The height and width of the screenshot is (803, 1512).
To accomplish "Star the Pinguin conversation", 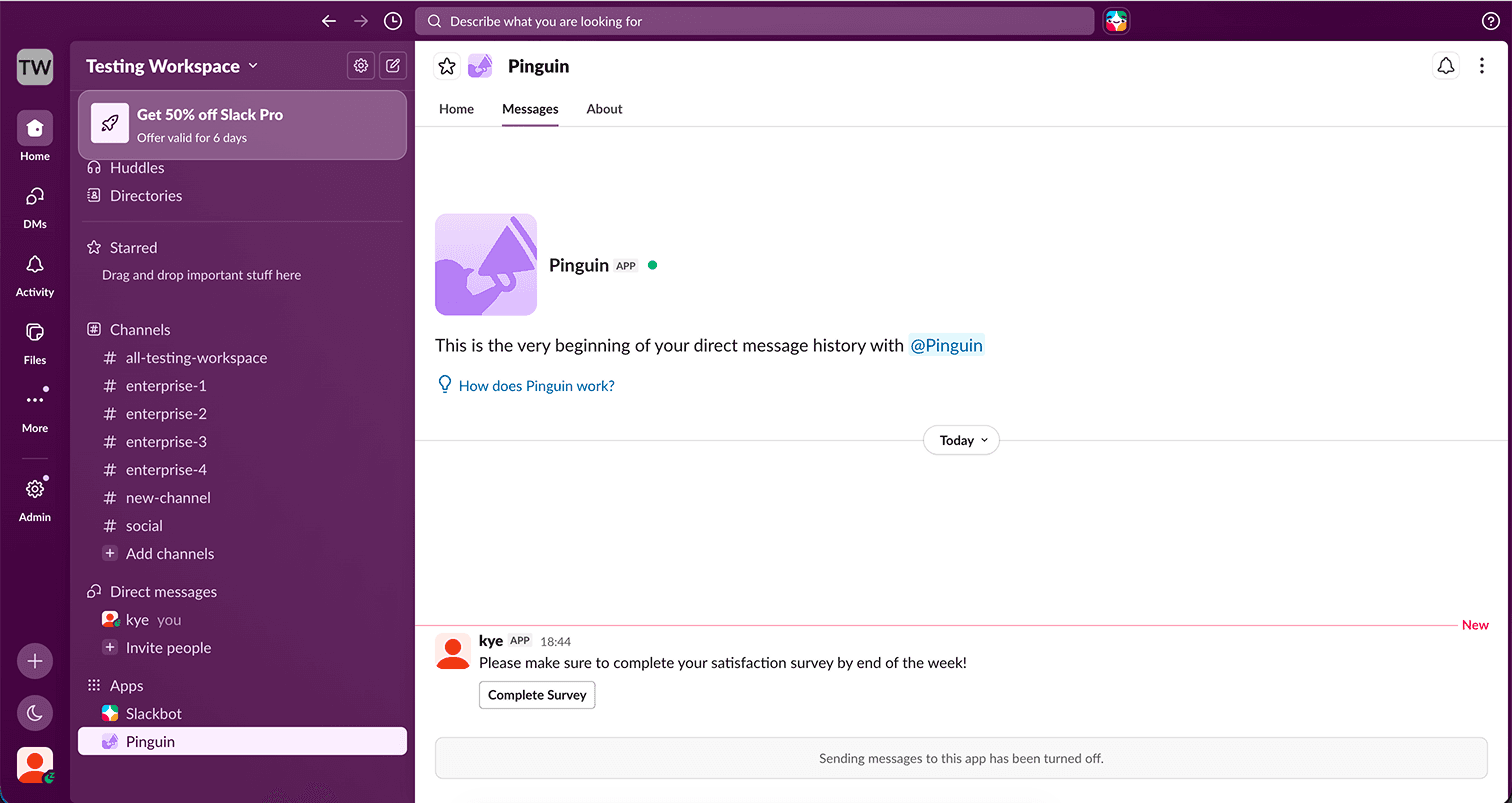I will coord(447,66).
